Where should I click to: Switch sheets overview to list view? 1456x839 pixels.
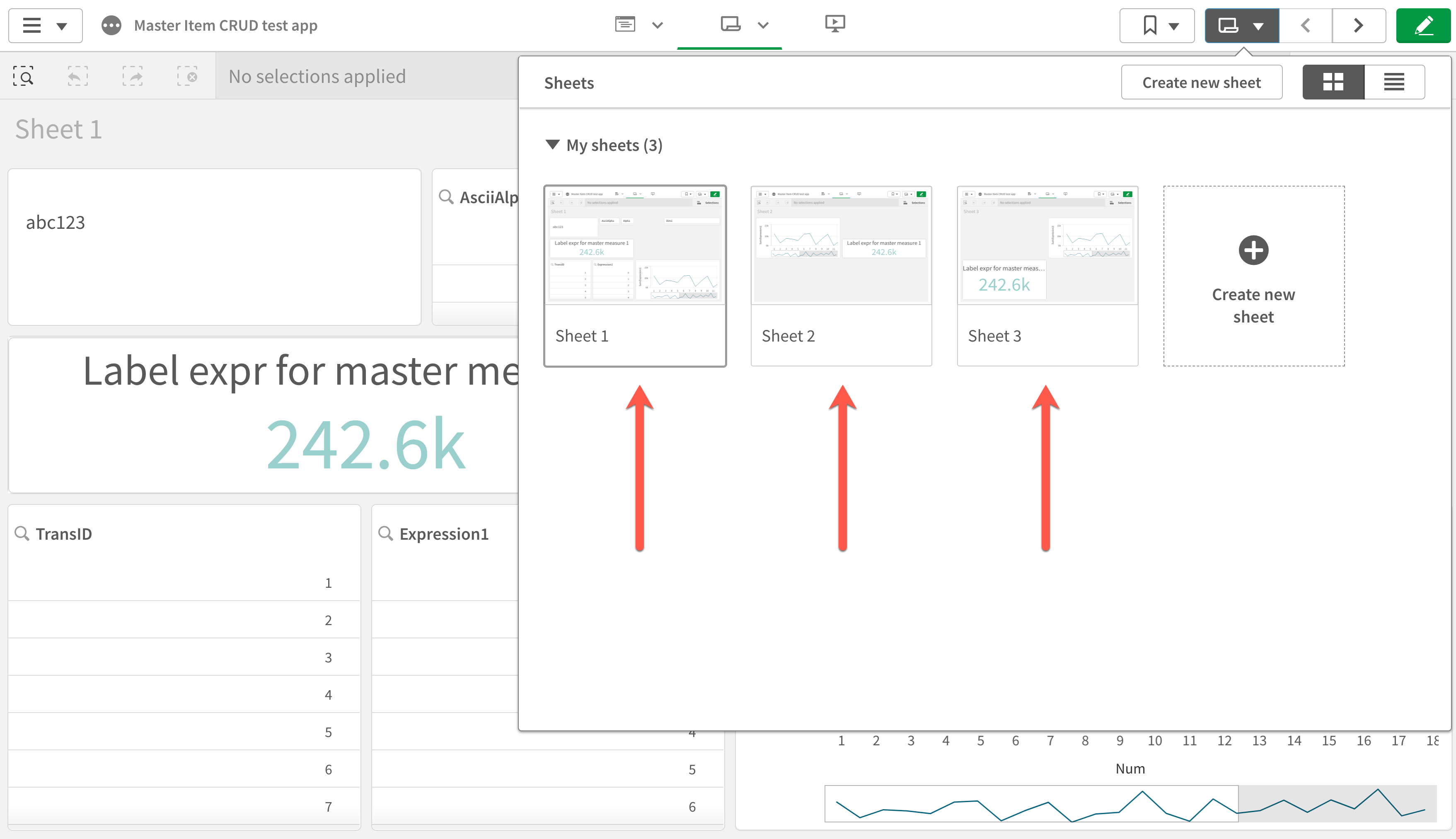click(1394, 82)
